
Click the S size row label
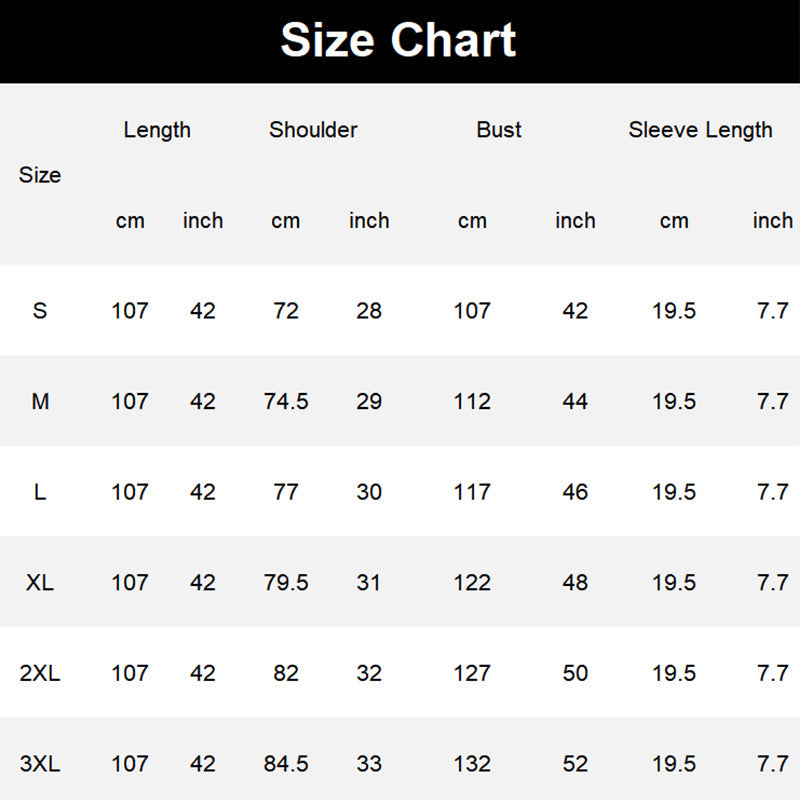(x=40, y=311)
